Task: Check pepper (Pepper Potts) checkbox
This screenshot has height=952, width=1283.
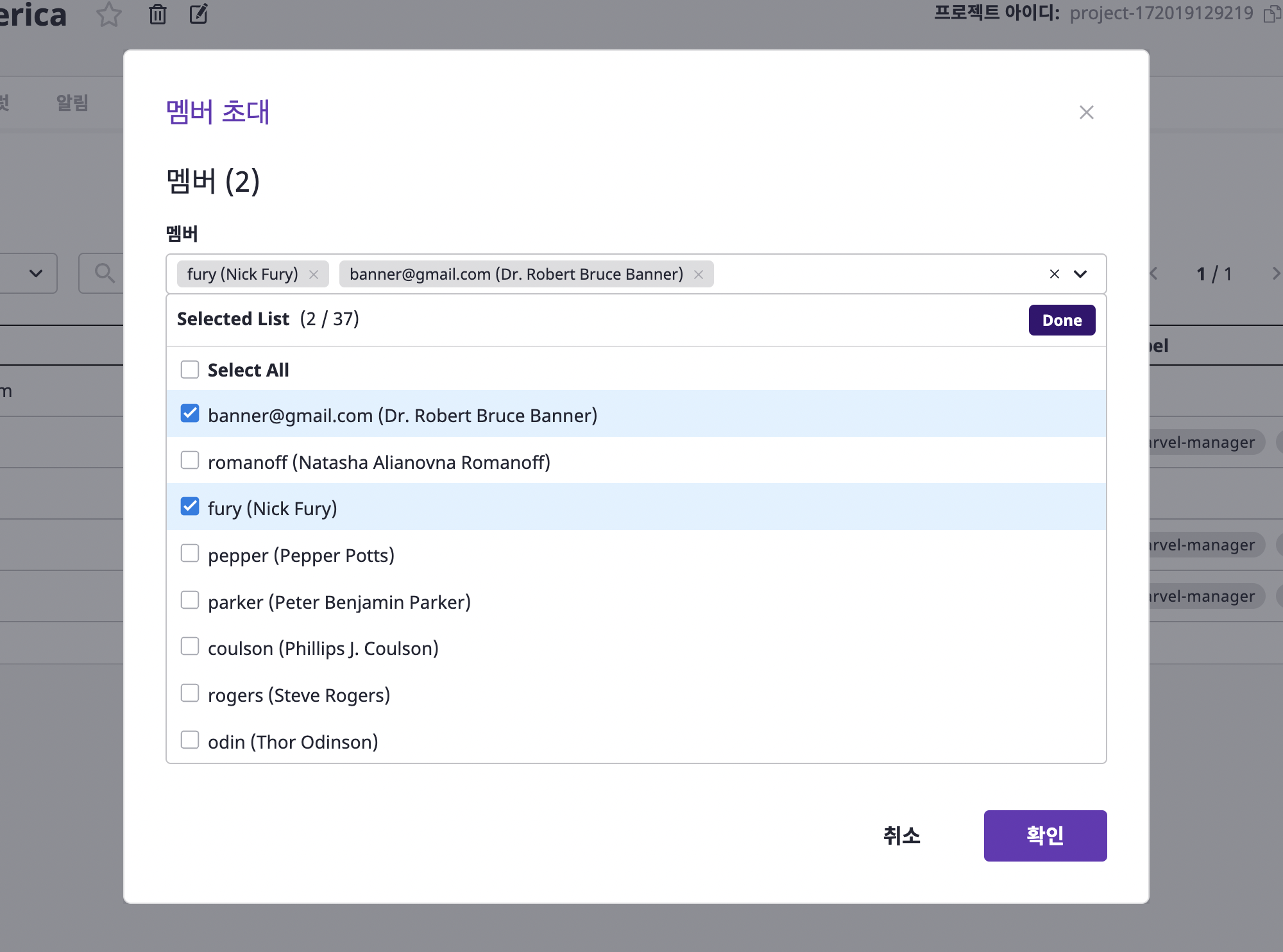Action: point(190,553)
